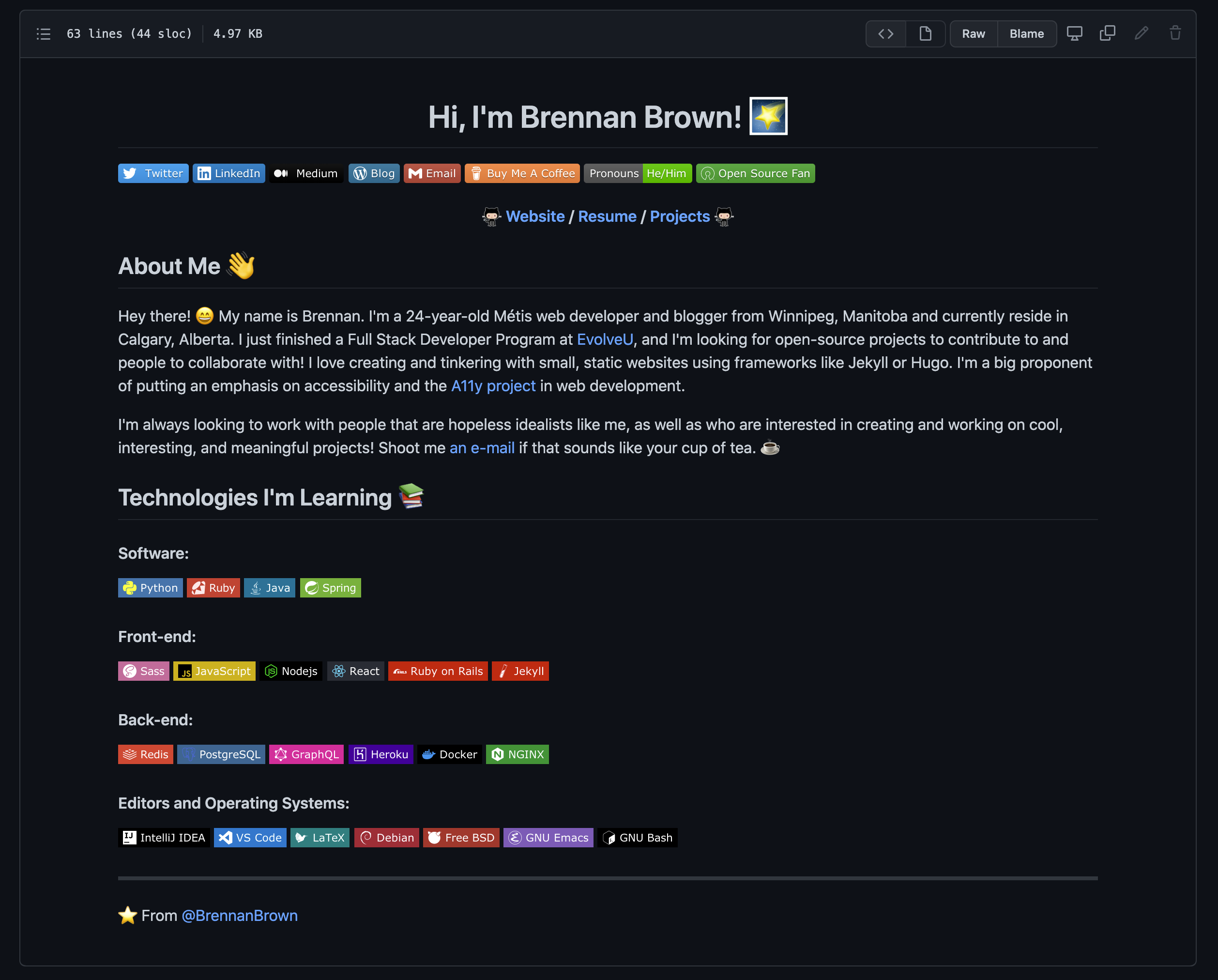The image size is (1218, 980).
Task: Click the LinkedIn badge icon
Action: [x=204, y=173]
